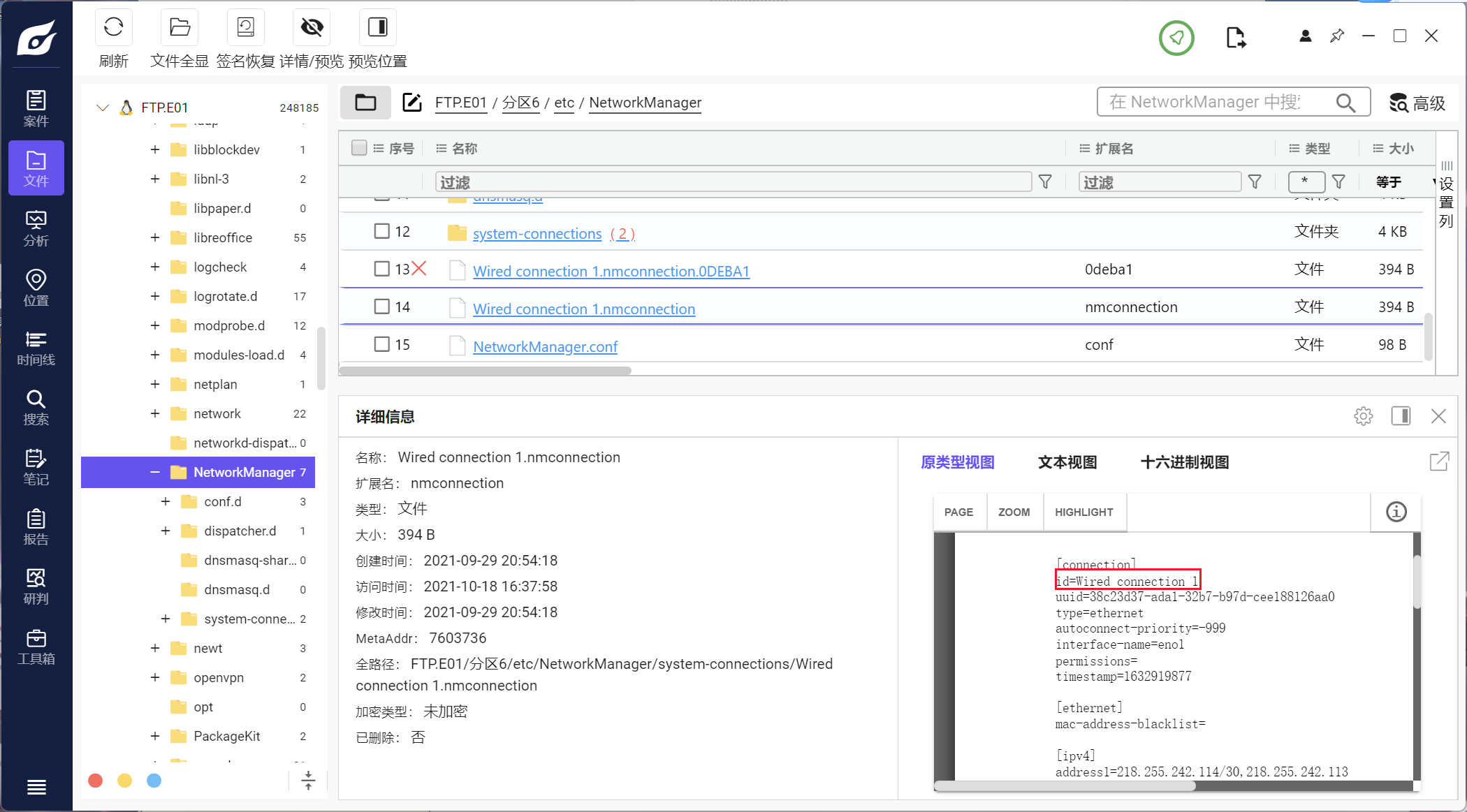Viewport: 1467px width, 812px height.
Task: Expand the network folder
Action: pos(155,413)
